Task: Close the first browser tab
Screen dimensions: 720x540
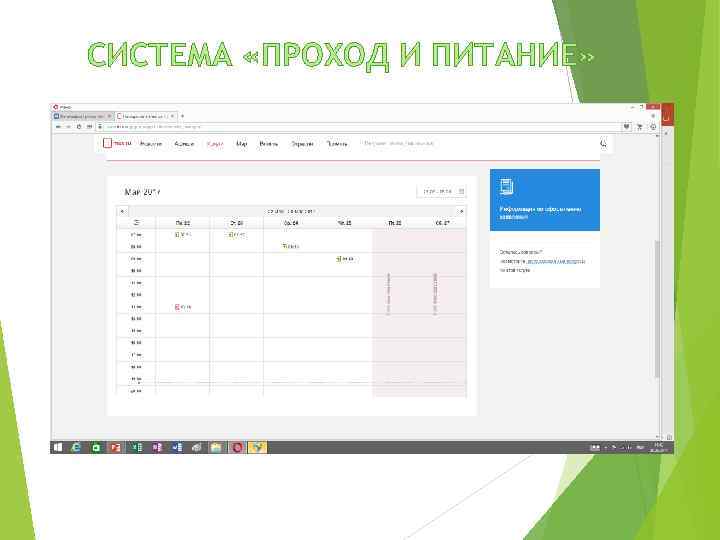Action: [x=109, y=116]
